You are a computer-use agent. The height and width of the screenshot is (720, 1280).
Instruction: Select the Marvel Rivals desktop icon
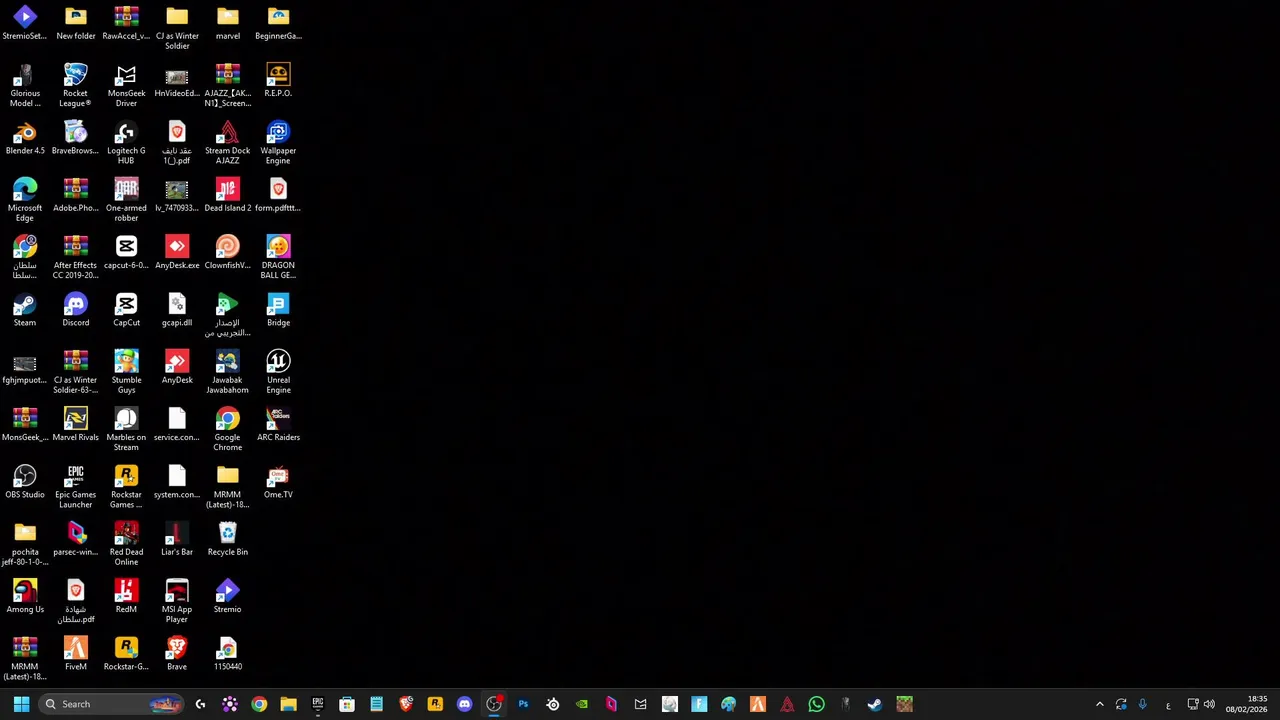click(75, 424)
